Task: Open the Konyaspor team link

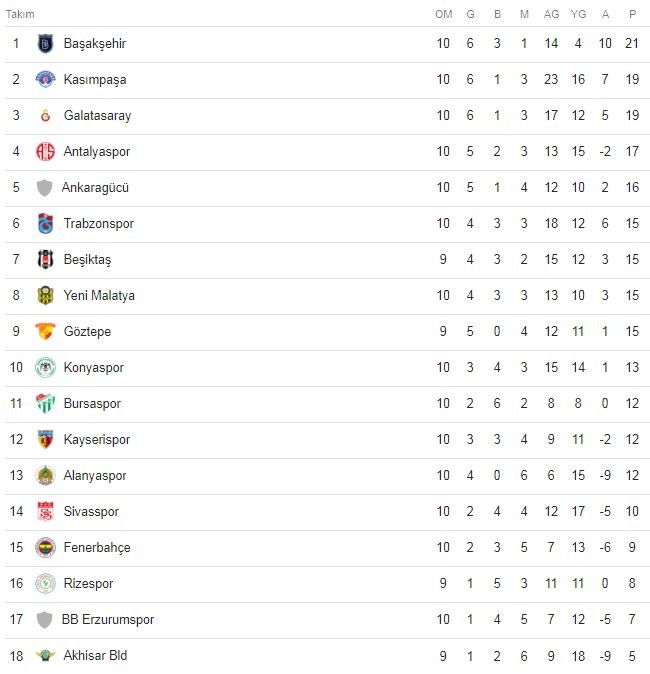Action: pyautogui.click(x=94, y=368)
